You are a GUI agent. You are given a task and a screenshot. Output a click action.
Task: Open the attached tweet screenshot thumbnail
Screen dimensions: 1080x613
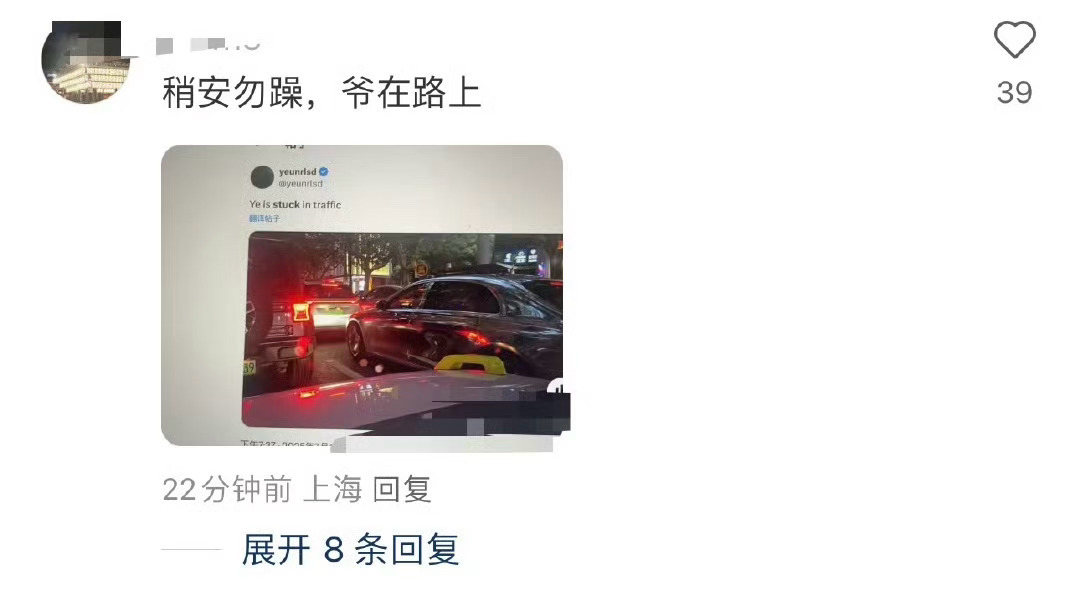tap(362, 295)
